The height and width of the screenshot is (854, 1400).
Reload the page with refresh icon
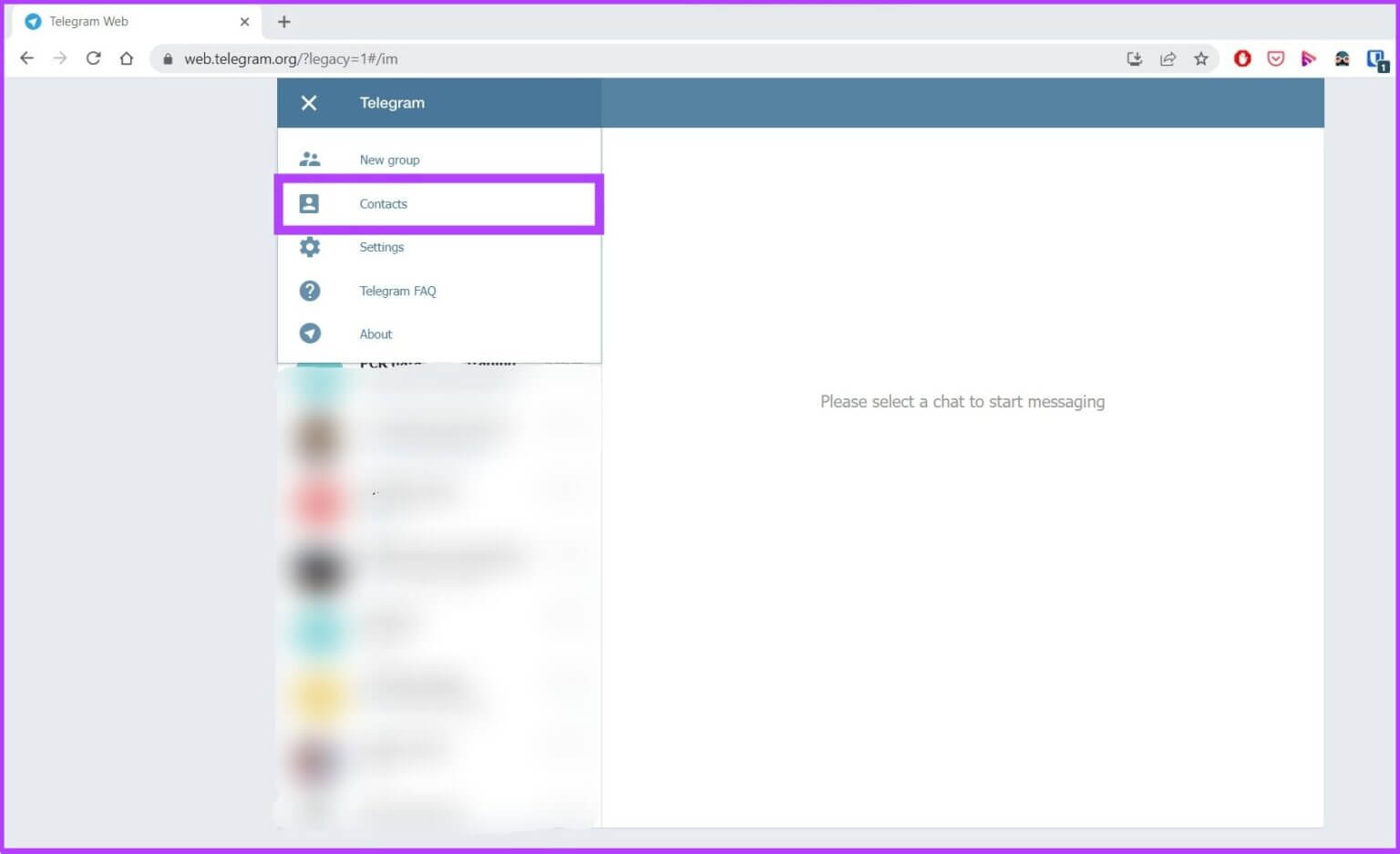93,58
